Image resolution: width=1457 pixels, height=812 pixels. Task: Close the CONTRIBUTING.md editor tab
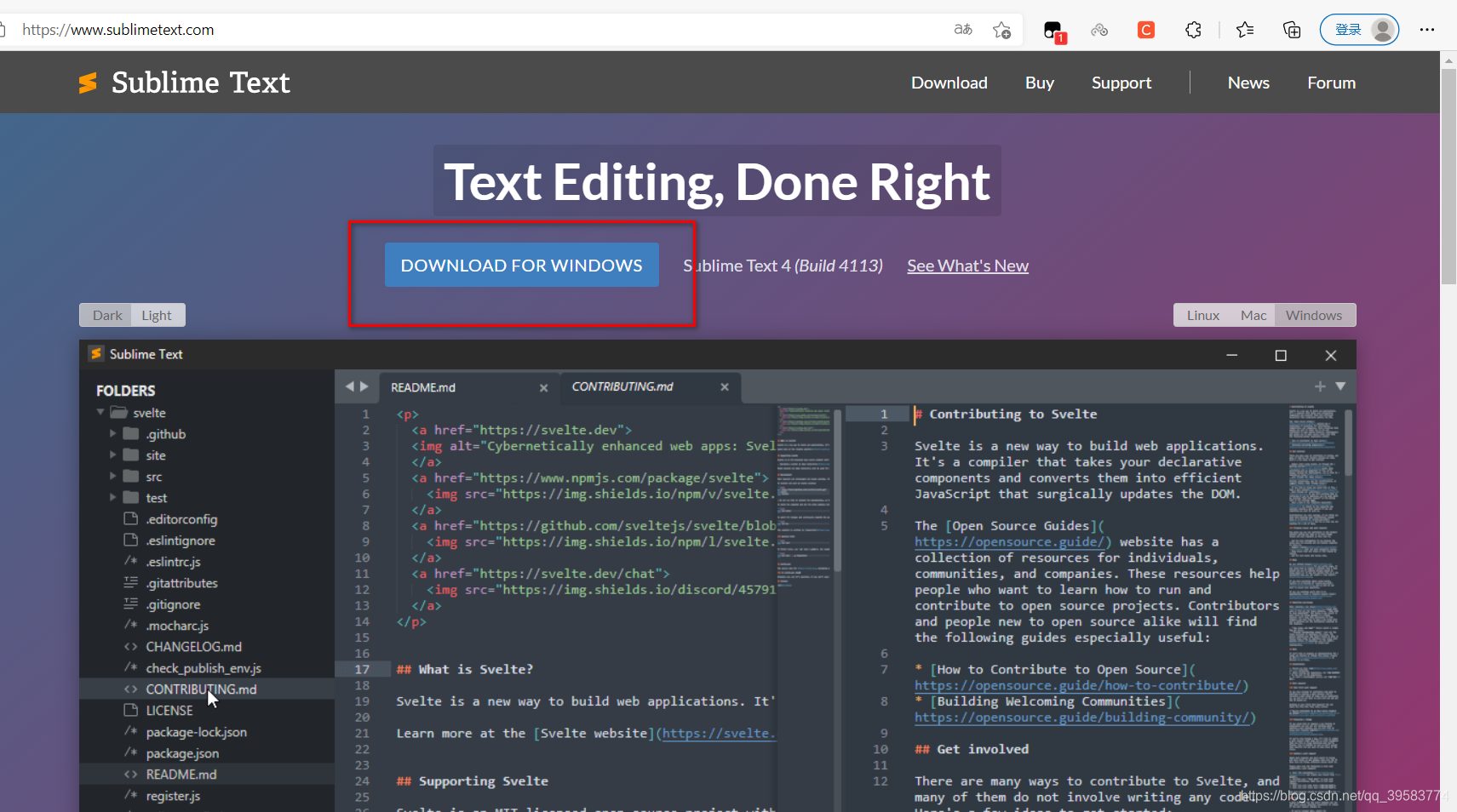coord(725,386)
